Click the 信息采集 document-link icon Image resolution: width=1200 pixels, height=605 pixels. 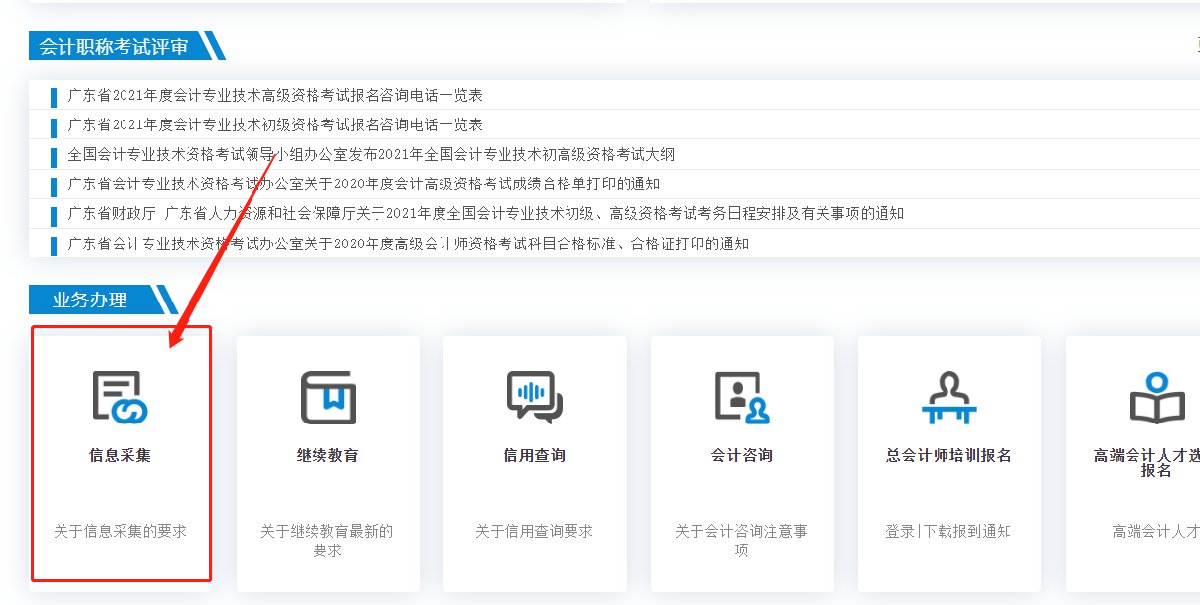120,397
